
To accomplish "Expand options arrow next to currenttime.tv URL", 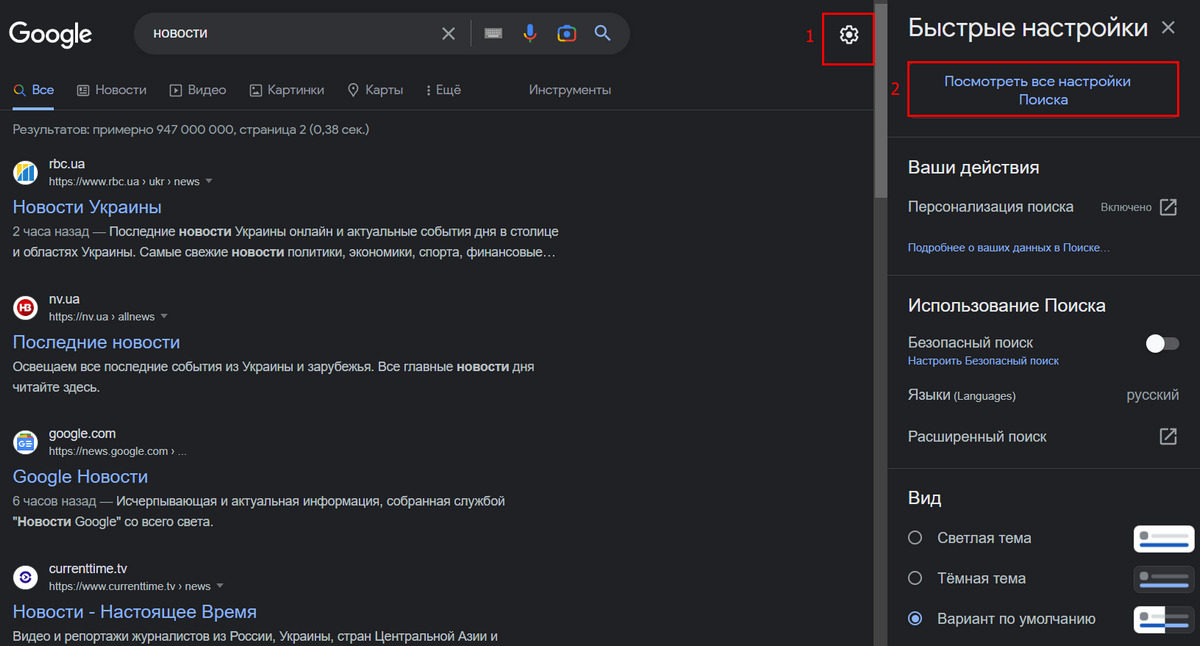I will click(x=220, y=586).
